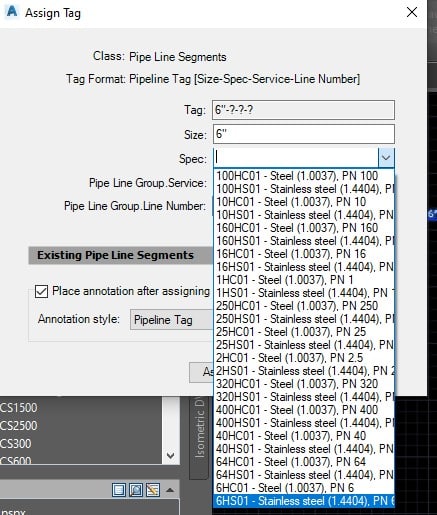The image size is (437, 515).
Task: Click the first panel view icon at bottom
Action: pos(119,490)
